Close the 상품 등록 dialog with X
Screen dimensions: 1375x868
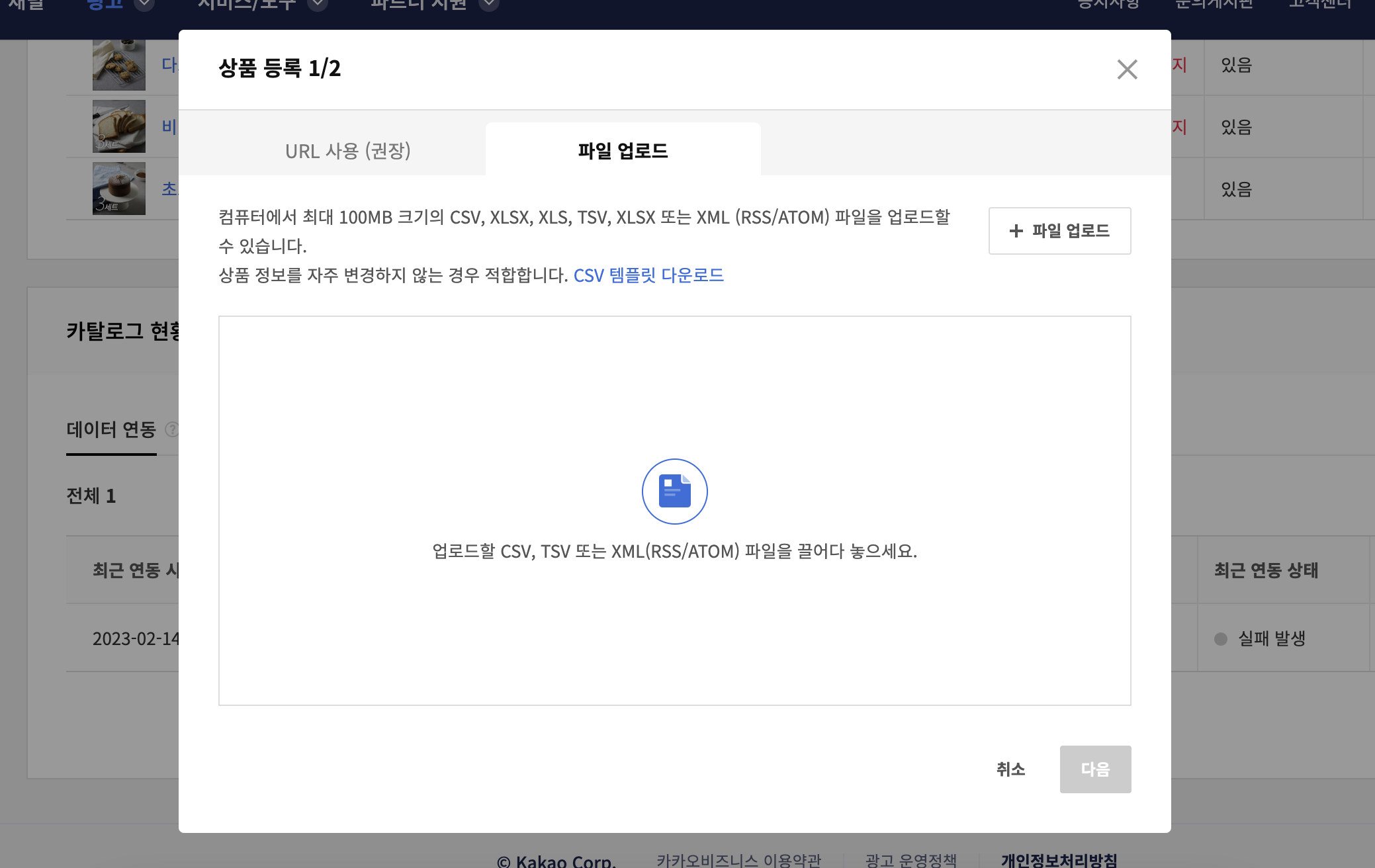click(x=1127, y=69)
